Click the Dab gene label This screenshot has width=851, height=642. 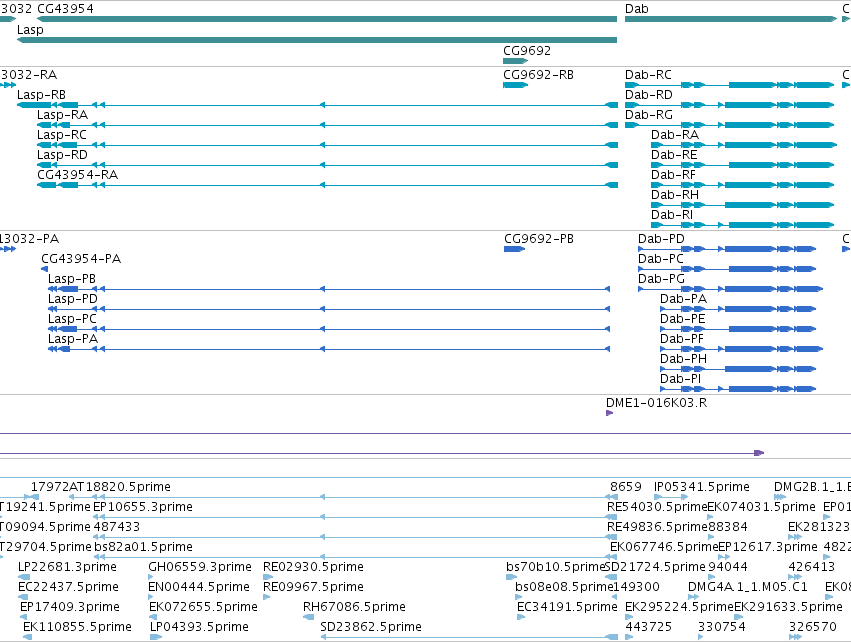637,9
